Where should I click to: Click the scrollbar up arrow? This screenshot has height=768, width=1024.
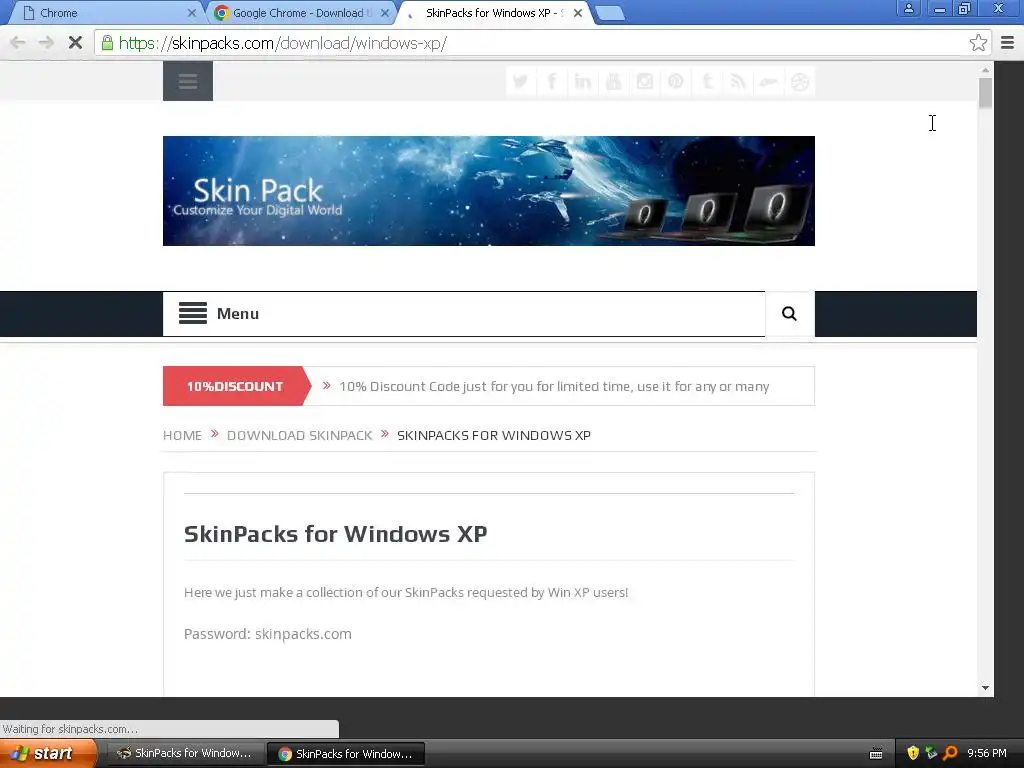point(985,69)
